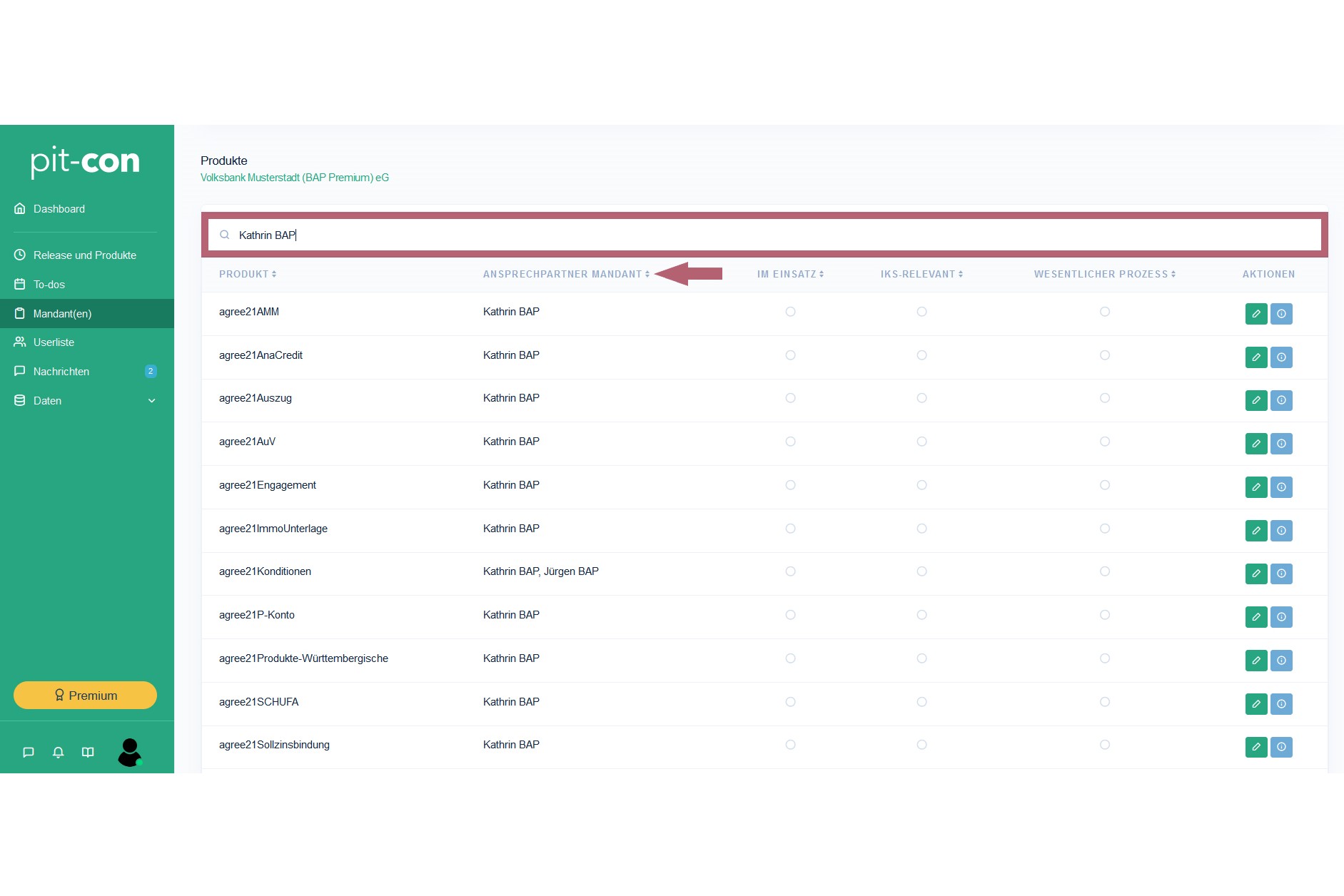Screen dimensions: 1344x896
Task: Open Volksbank Musterstadt (BAP Premium) eG link
Action: pyautogui.click(x=295, y=178)
